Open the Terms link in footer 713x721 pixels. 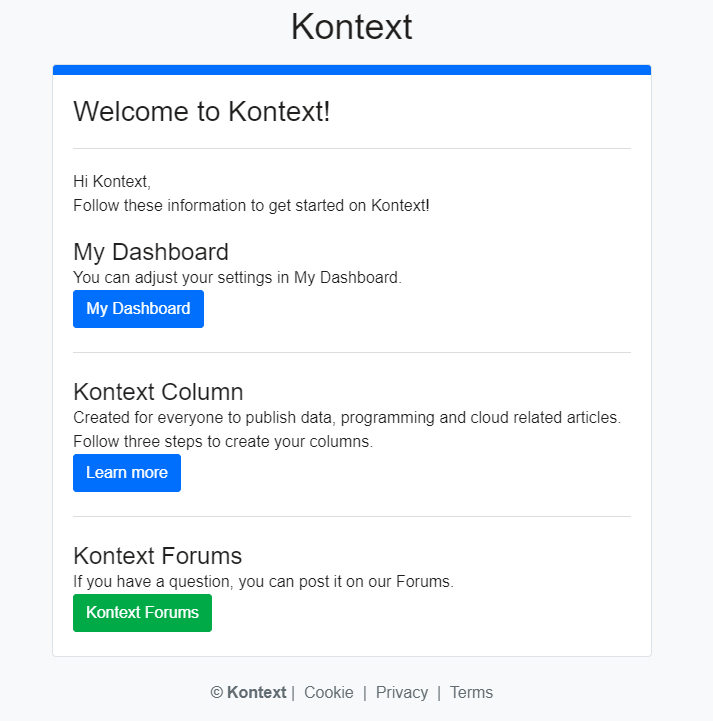[471, 692]
